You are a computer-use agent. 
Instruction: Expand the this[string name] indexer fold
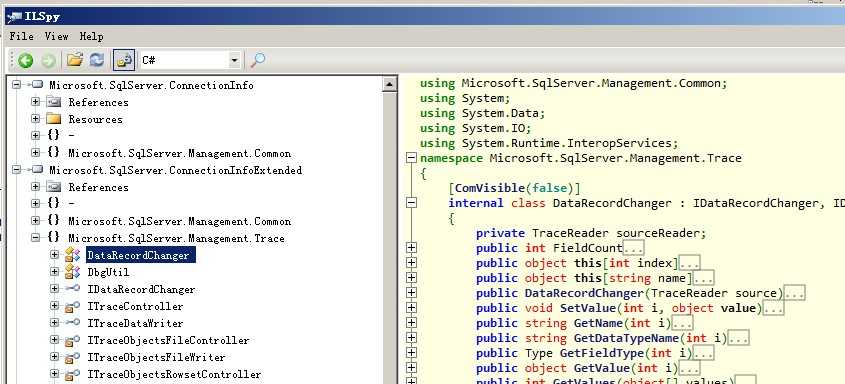(411, 278)
